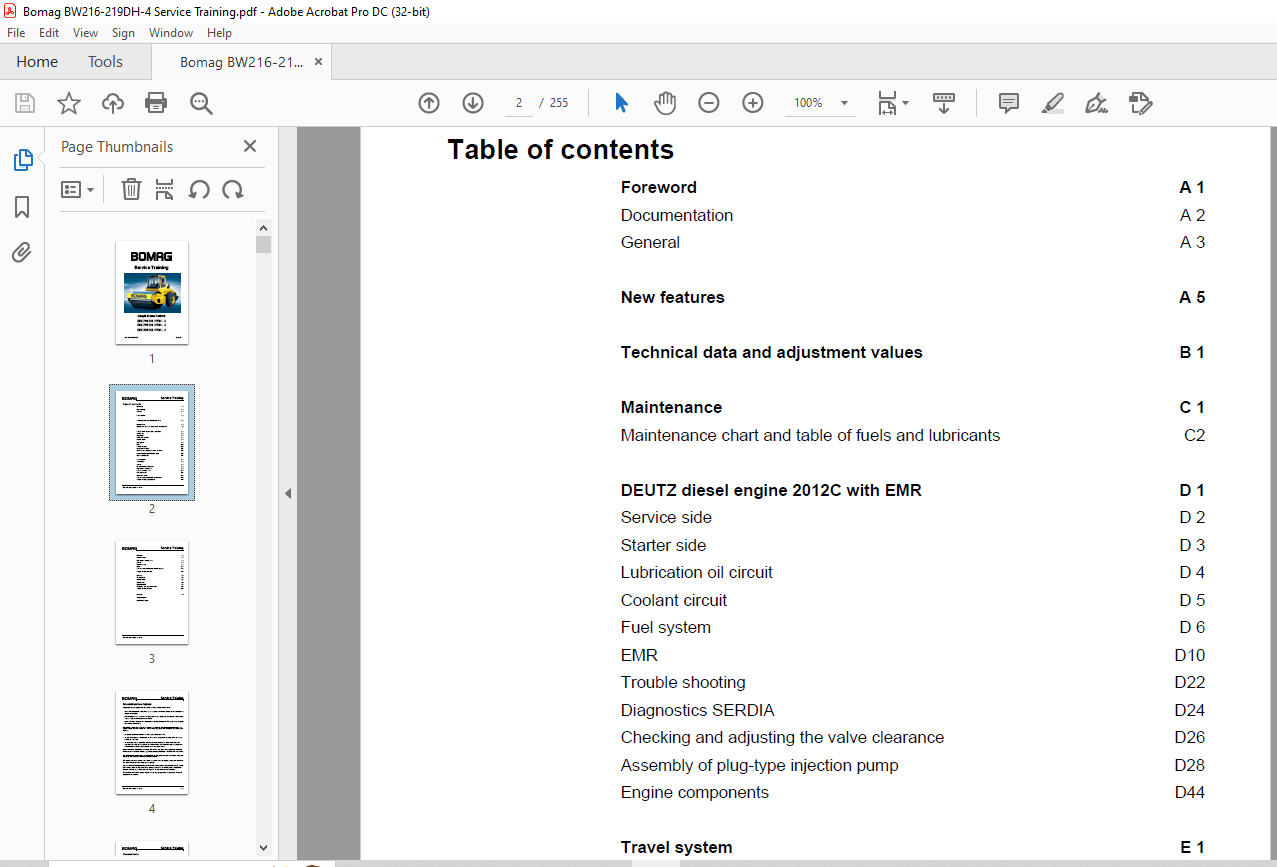The image size is (1277, 867).
Task: Select page 1 thumbnail
Action: (152, 292)
